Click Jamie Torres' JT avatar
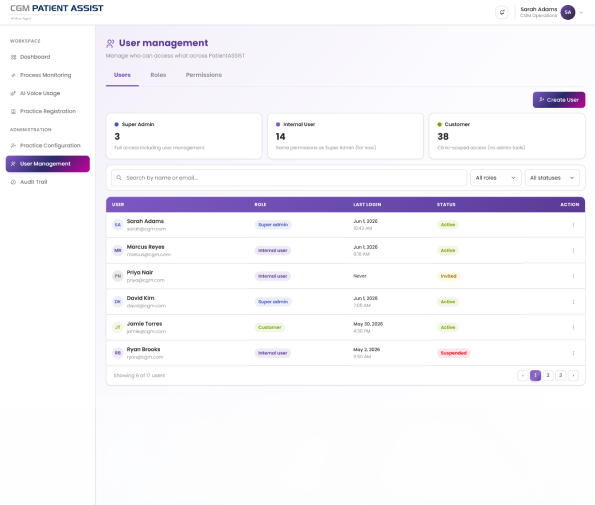This screenshot has height=505, width=595. (x=118, y=327)
